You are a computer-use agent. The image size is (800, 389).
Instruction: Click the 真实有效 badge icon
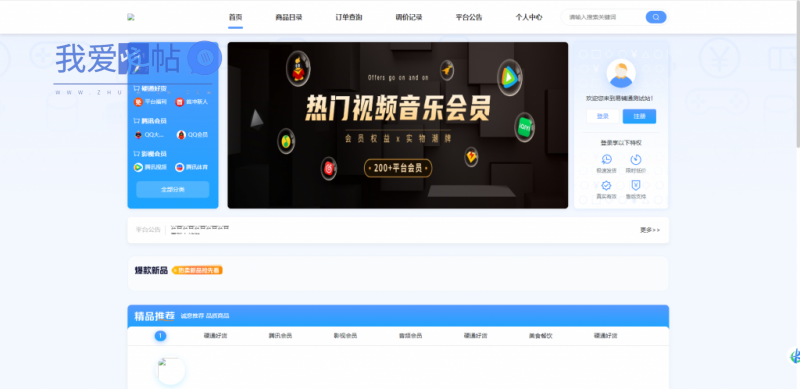click(x=606, y=185)
